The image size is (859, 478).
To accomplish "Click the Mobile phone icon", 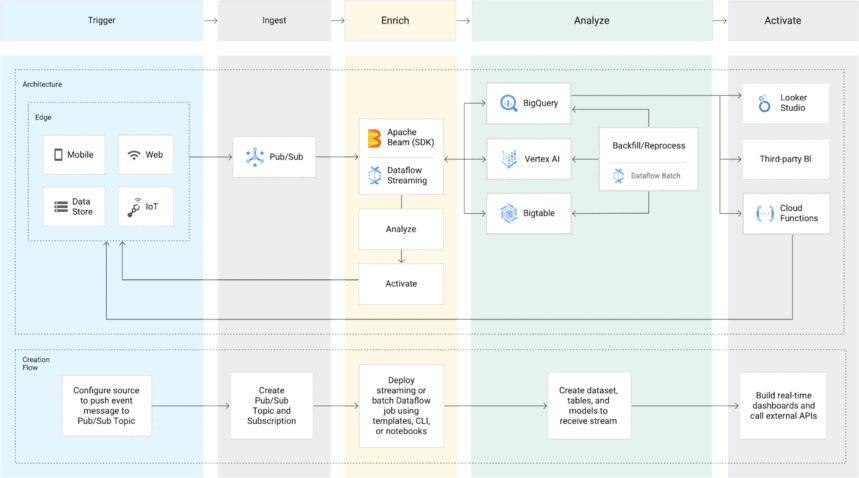I will coord(58,155).
